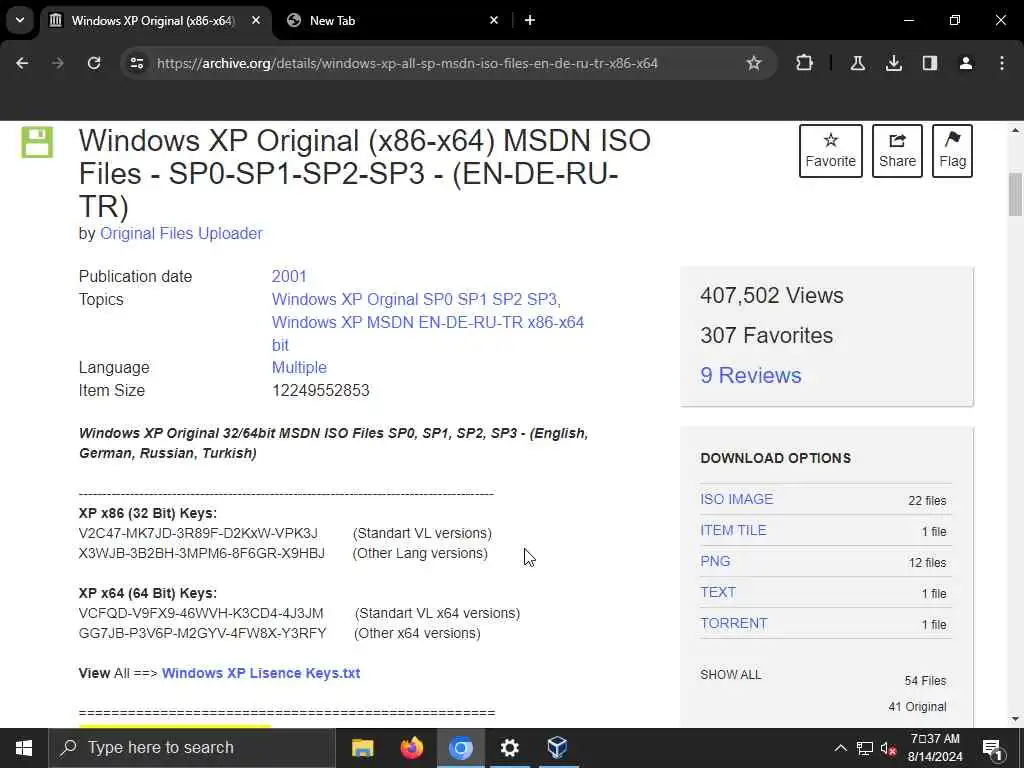
Task: Open Chromium browser taskbar icon
Action: point(460,748)
